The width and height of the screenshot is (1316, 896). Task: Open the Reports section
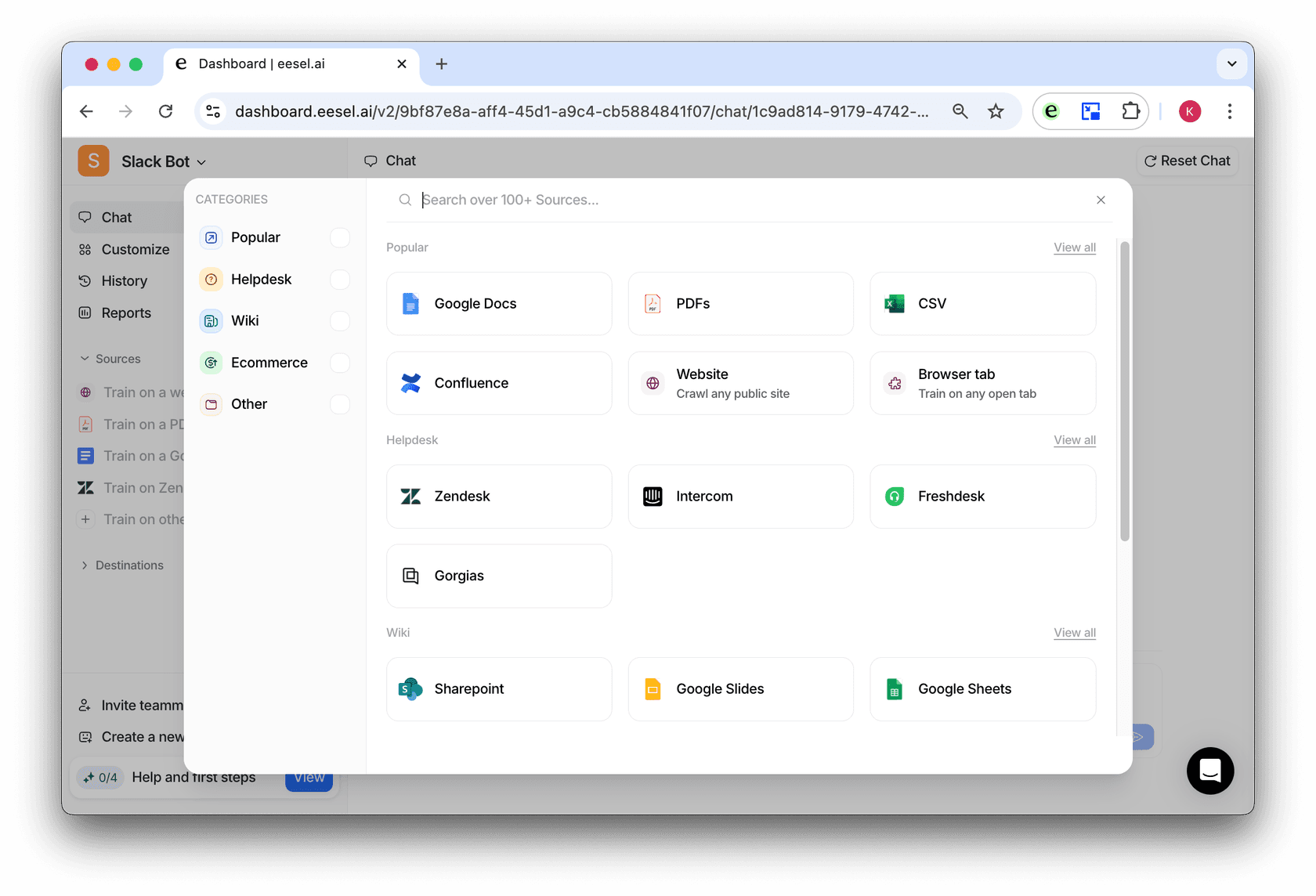[125, 313]
